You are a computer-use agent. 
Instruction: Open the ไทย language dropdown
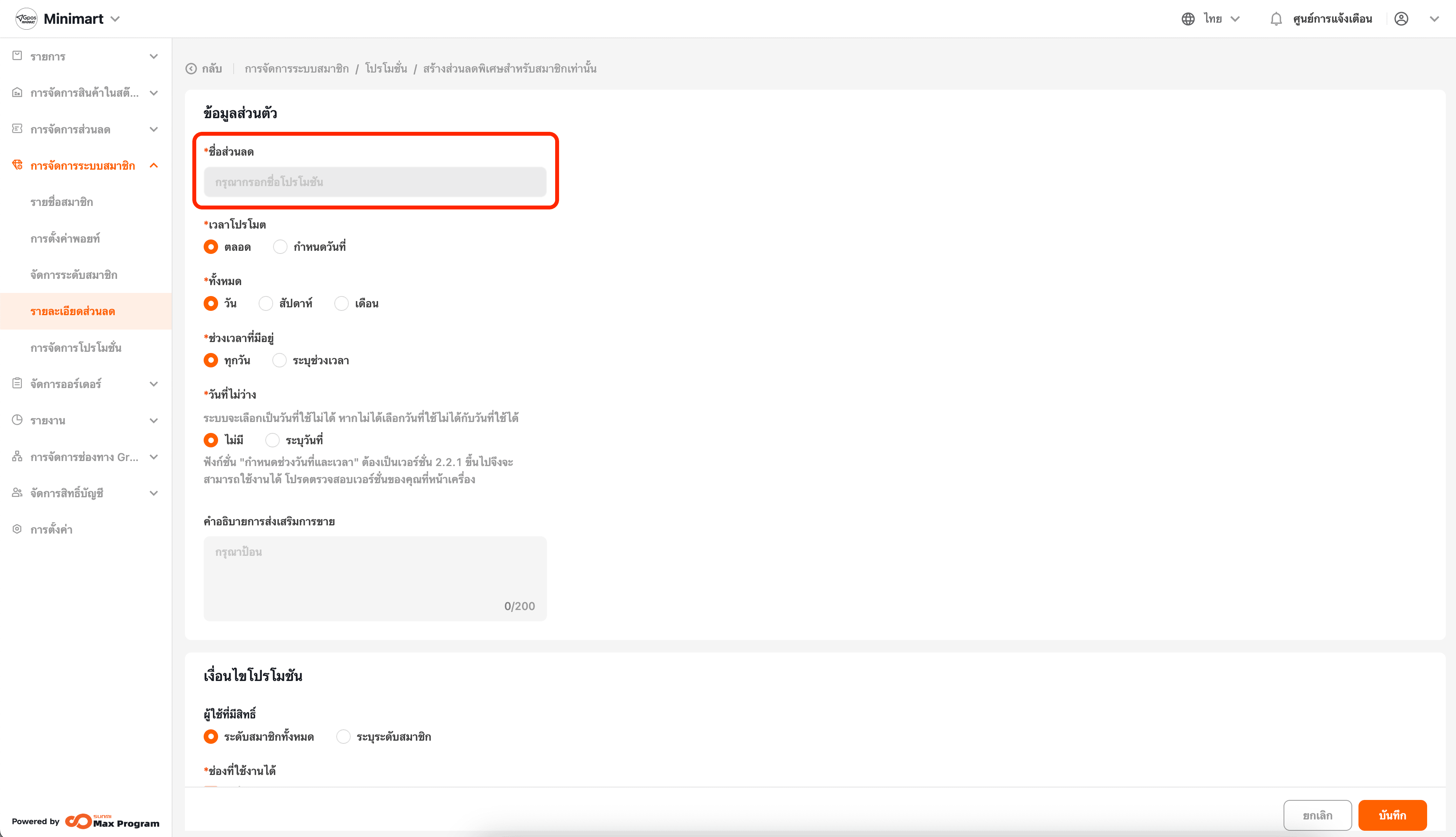coord(1222,19)
